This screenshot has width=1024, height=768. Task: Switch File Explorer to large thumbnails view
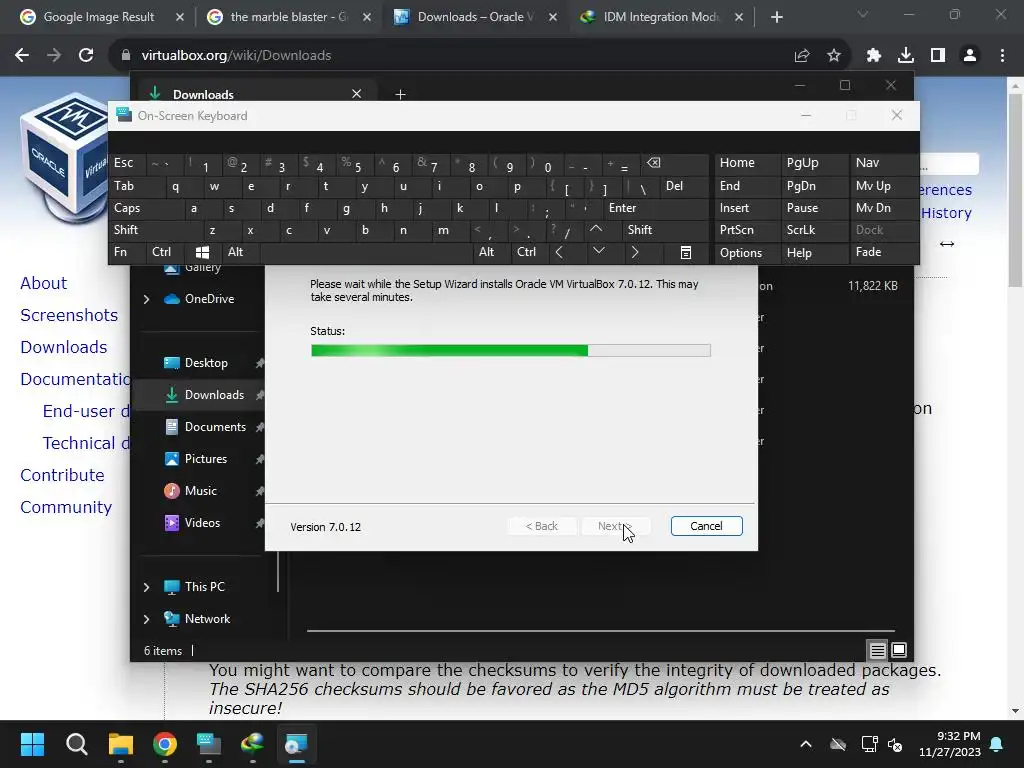(899, 650)
